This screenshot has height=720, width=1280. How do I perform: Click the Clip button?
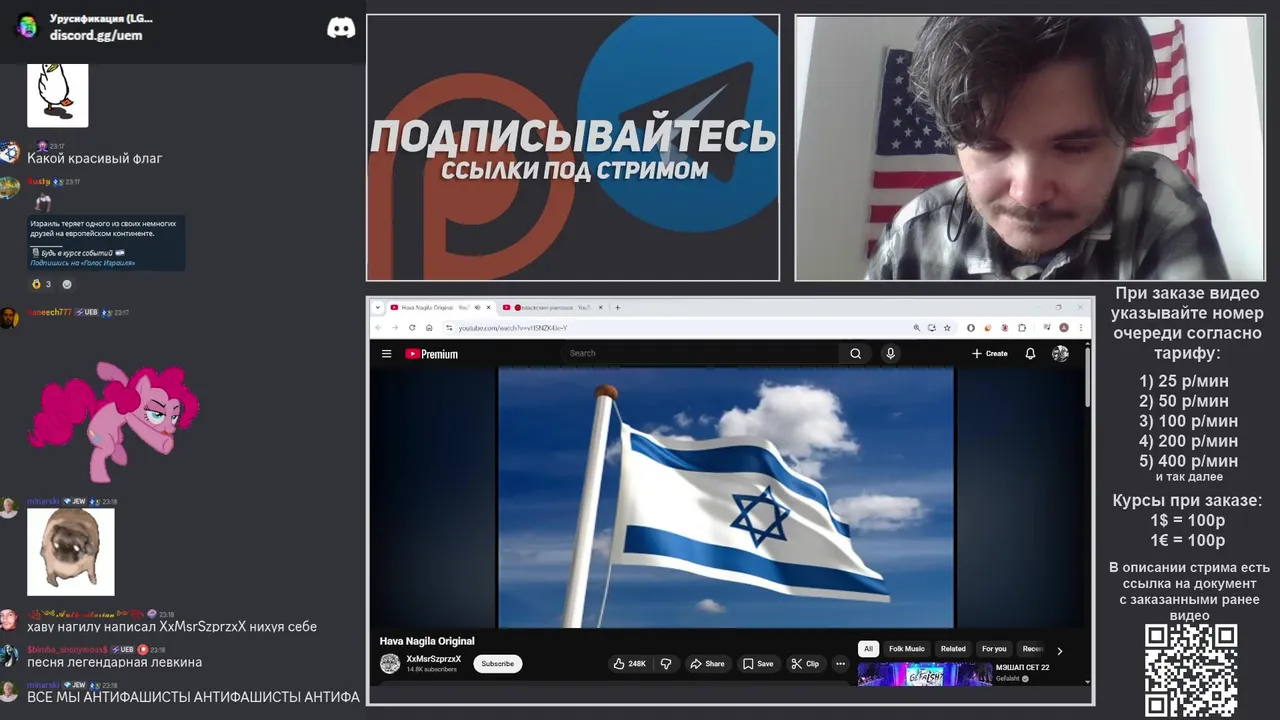click(x=805, y=663)
